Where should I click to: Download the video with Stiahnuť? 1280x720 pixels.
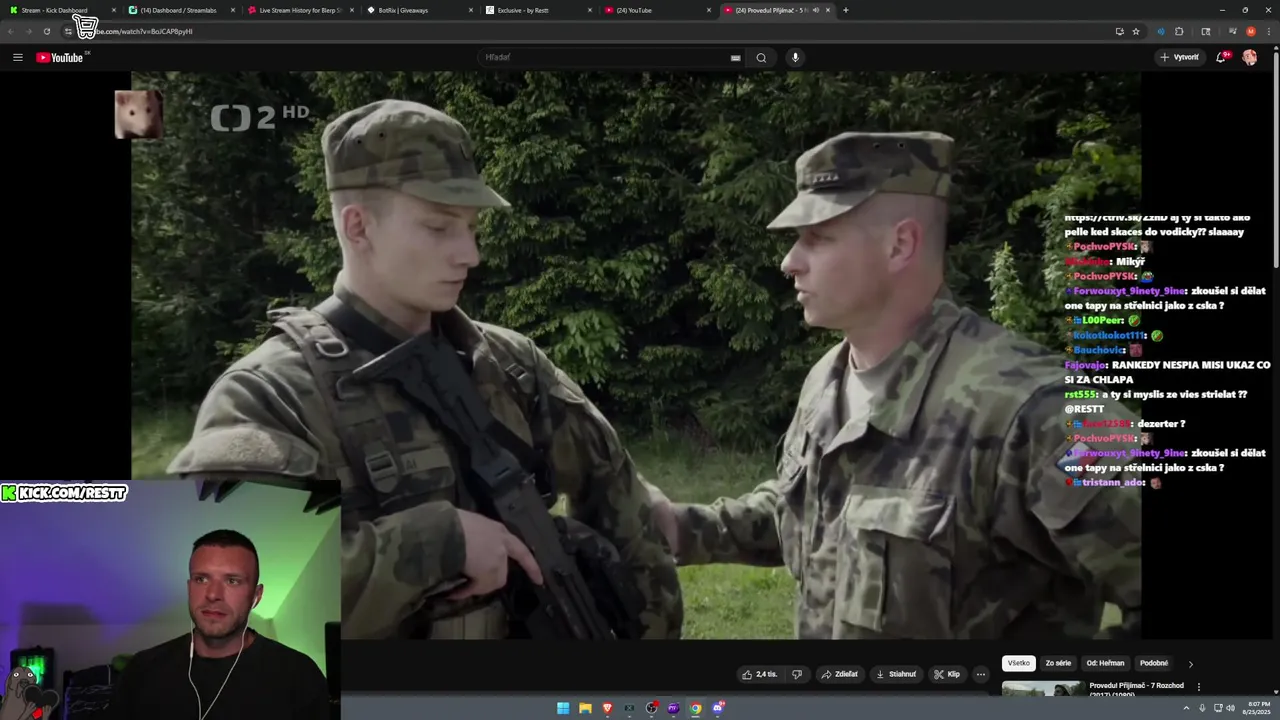coord(896,674)
